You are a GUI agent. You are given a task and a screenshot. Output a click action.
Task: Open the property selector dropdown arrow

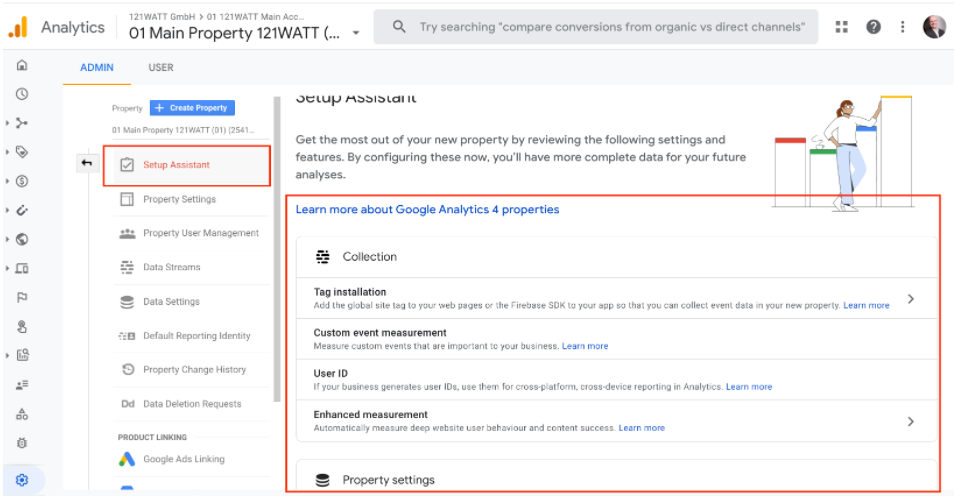coord(356,33)
